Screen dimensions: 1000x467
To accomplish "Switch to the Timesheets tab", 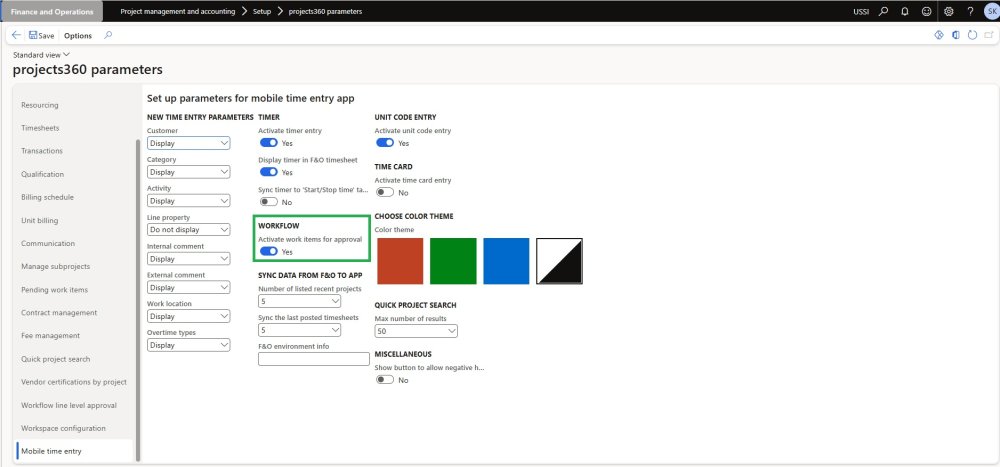I will (40, 128).
